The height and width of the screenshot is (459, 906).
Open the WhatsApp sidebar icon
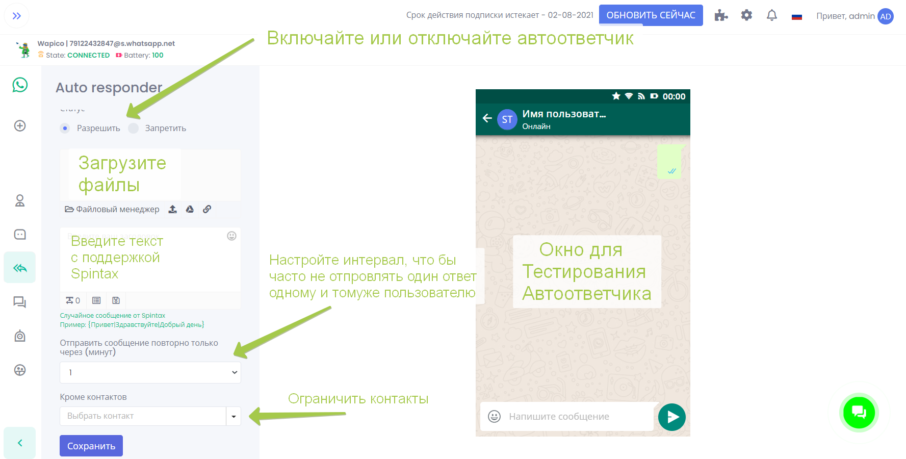point(20,85)
